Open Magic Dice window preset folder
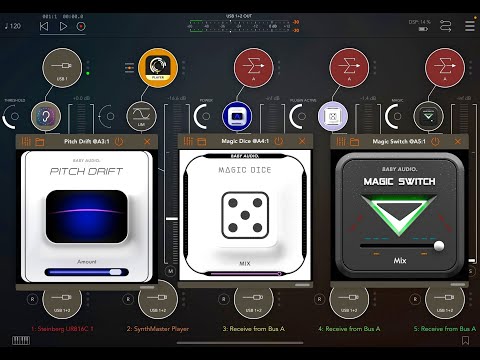480x360 pixels. tap(202, 142)
